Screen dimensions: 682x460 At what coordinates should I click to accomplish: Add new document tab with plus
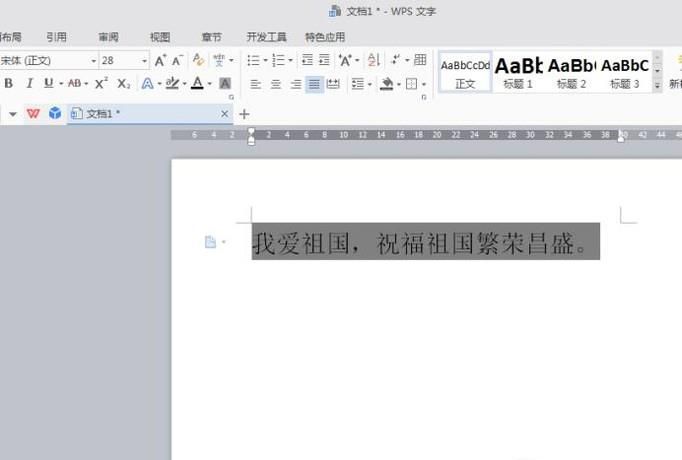pyautogui.click(x=244, y=114)
